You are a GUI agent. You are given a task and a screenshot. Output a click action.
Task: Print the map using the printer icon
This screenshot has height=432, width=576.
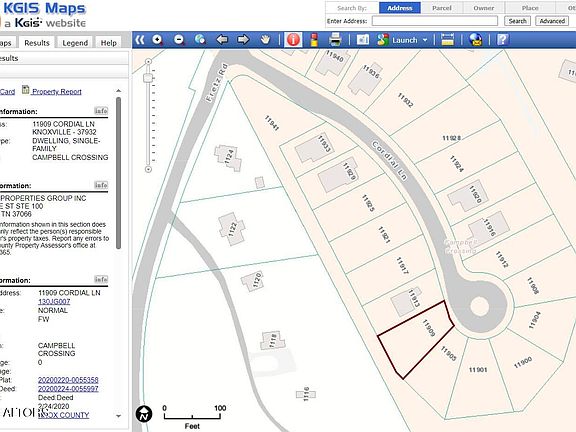click(x=335, y=40)
